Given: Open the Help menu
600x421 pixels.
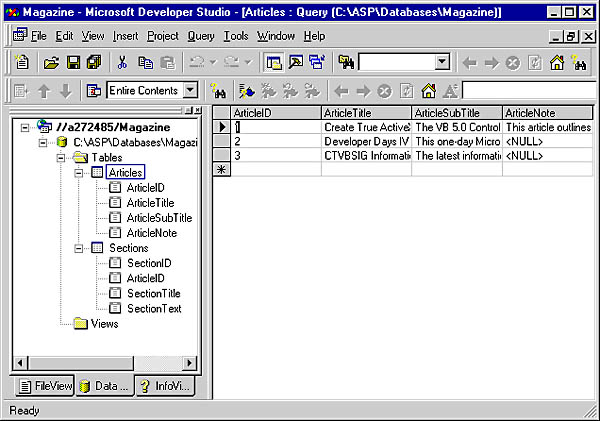Looking at the screenshot, I should click(x=314, y=36).
